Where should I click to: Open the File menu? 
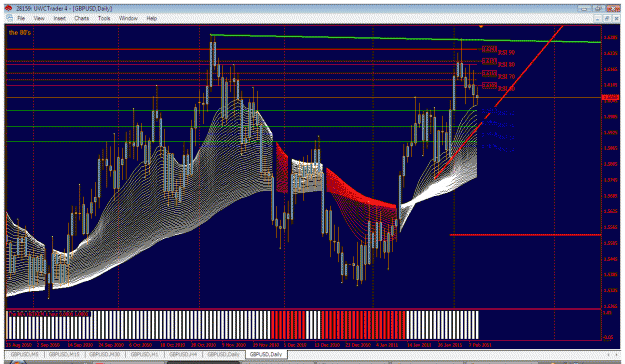(21, 18)
